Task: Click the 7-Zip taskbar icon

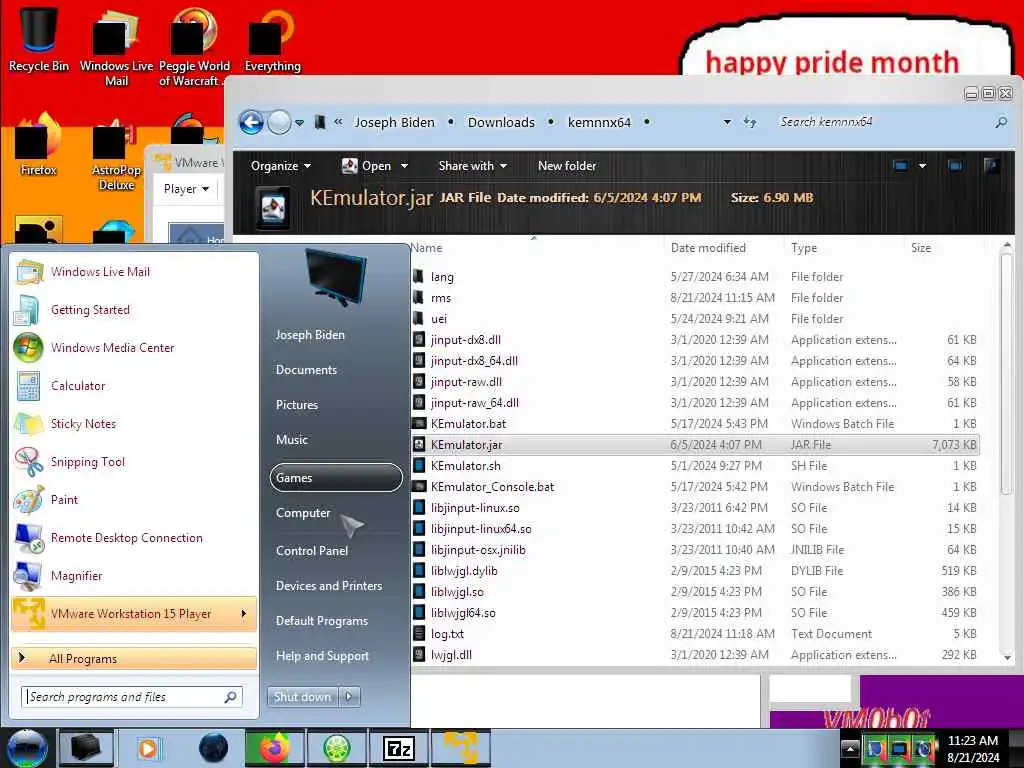Action: tap(398, 748)
